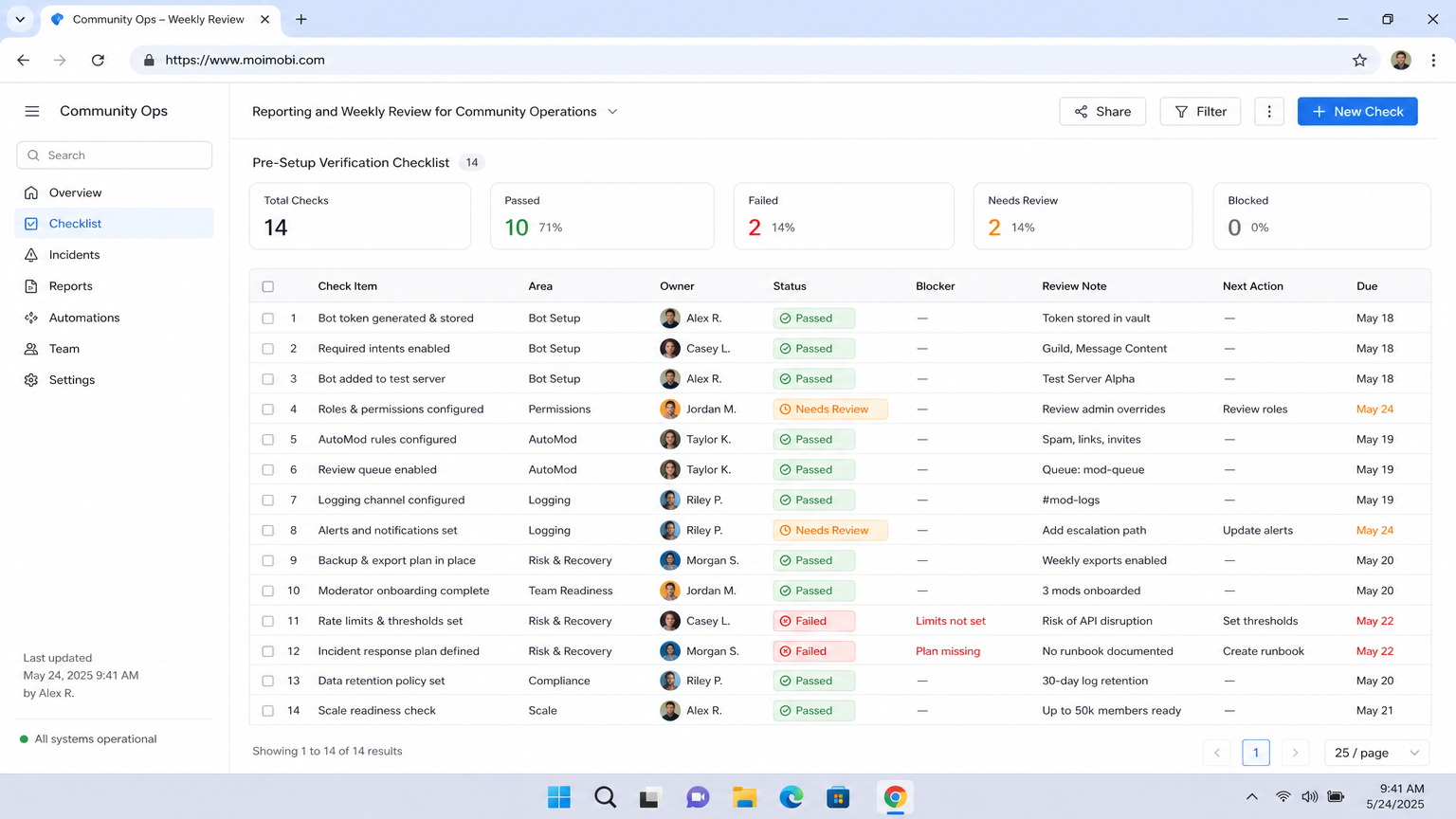Screen dimensions: 1456x819
Task: Create a New Check
Action: 1357,112
